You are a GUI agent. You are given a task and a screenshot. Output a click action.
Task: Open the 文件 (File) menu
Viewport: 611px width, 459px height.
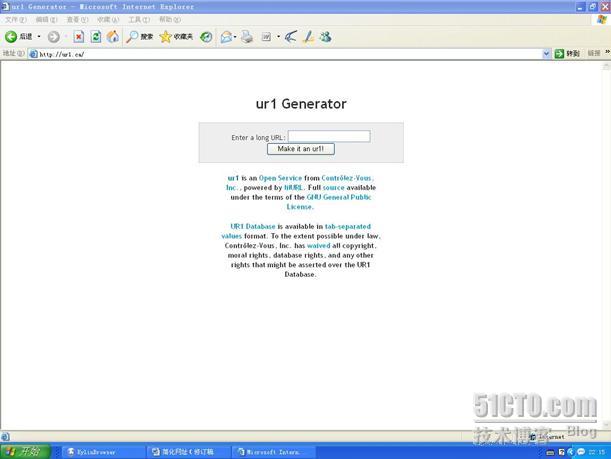(16, 19)
